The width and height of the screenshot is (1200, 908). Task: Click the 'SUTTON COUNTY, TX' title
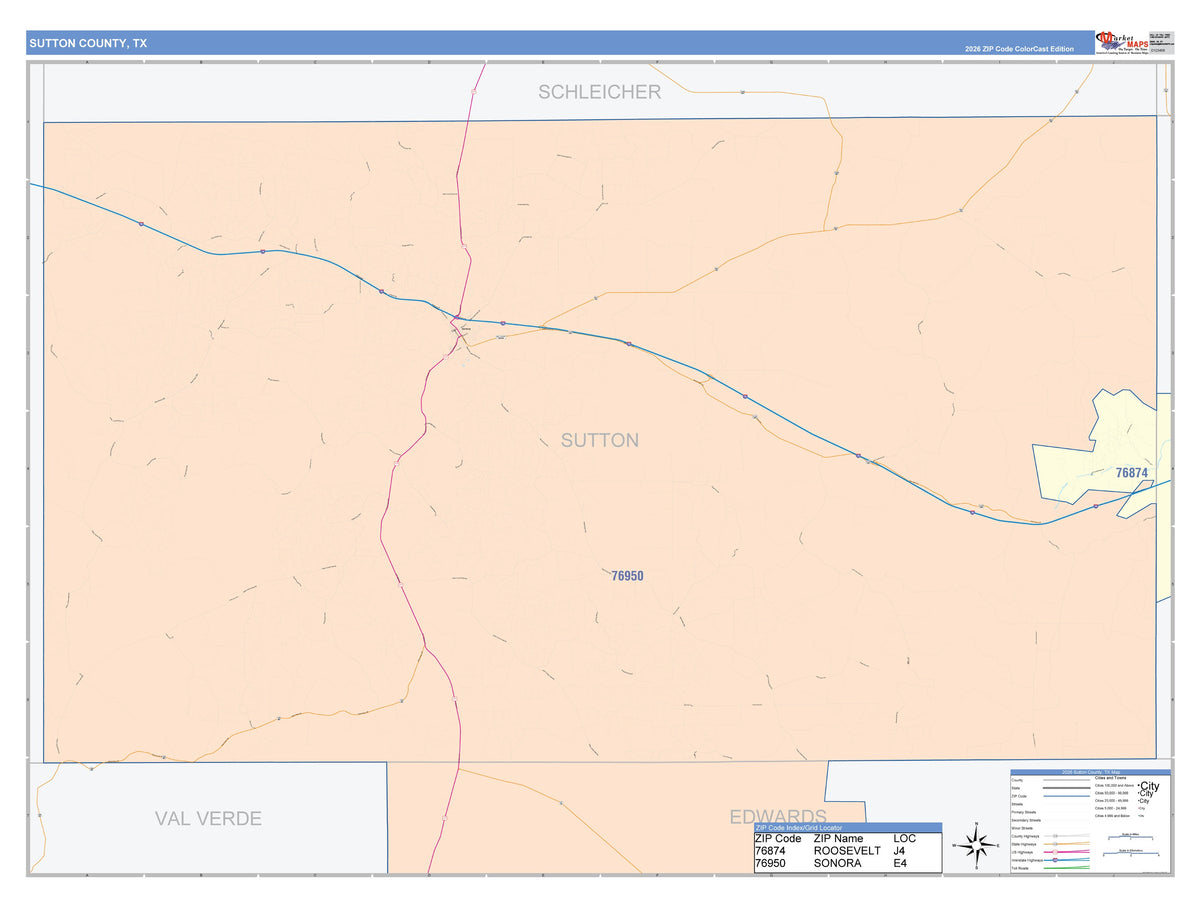pyautogui.click(x=88, y=43)
